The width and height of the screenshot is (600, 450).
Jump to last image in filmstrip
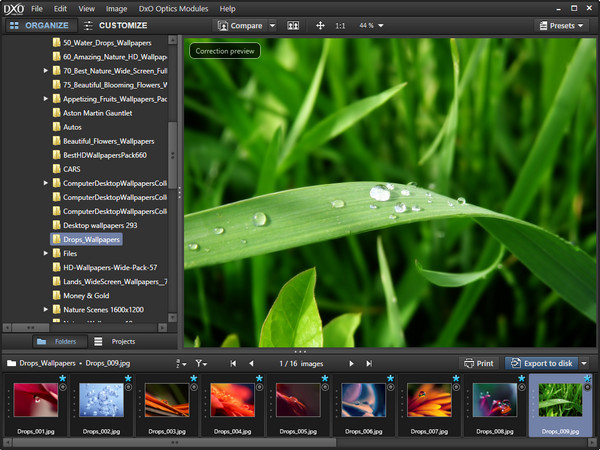(368, 363)
